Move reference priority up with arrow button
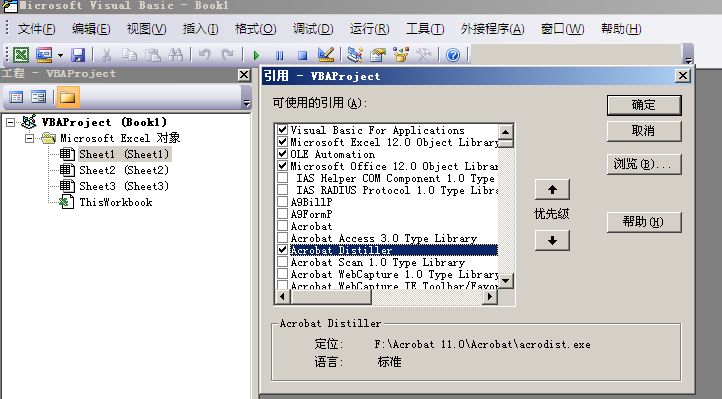The height and width of the screenshot is (399, 722). click(552, 190)
